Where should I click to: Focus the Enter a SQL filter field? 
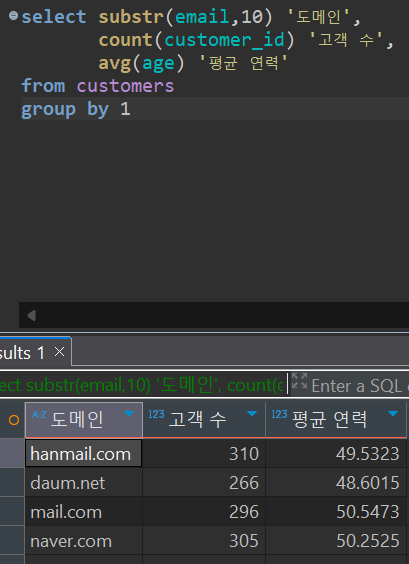[360, 386]
